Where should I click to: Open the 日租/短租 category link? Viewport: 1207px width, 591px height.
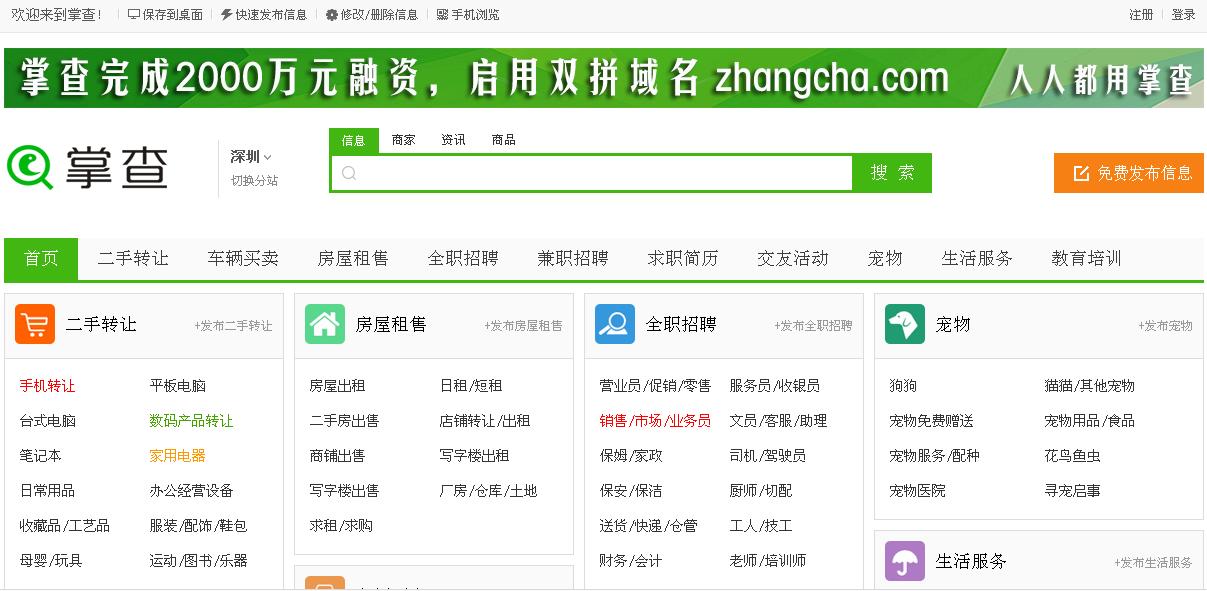click(x=471, y=386)
